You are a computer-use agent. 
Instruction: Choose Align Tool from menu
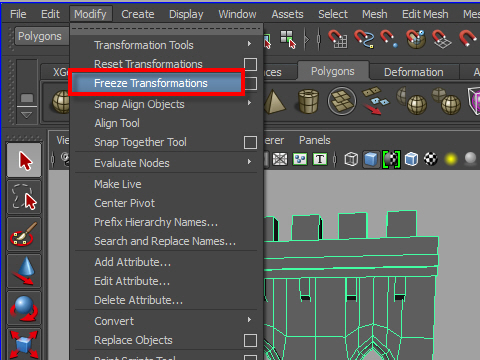[117, 123]
